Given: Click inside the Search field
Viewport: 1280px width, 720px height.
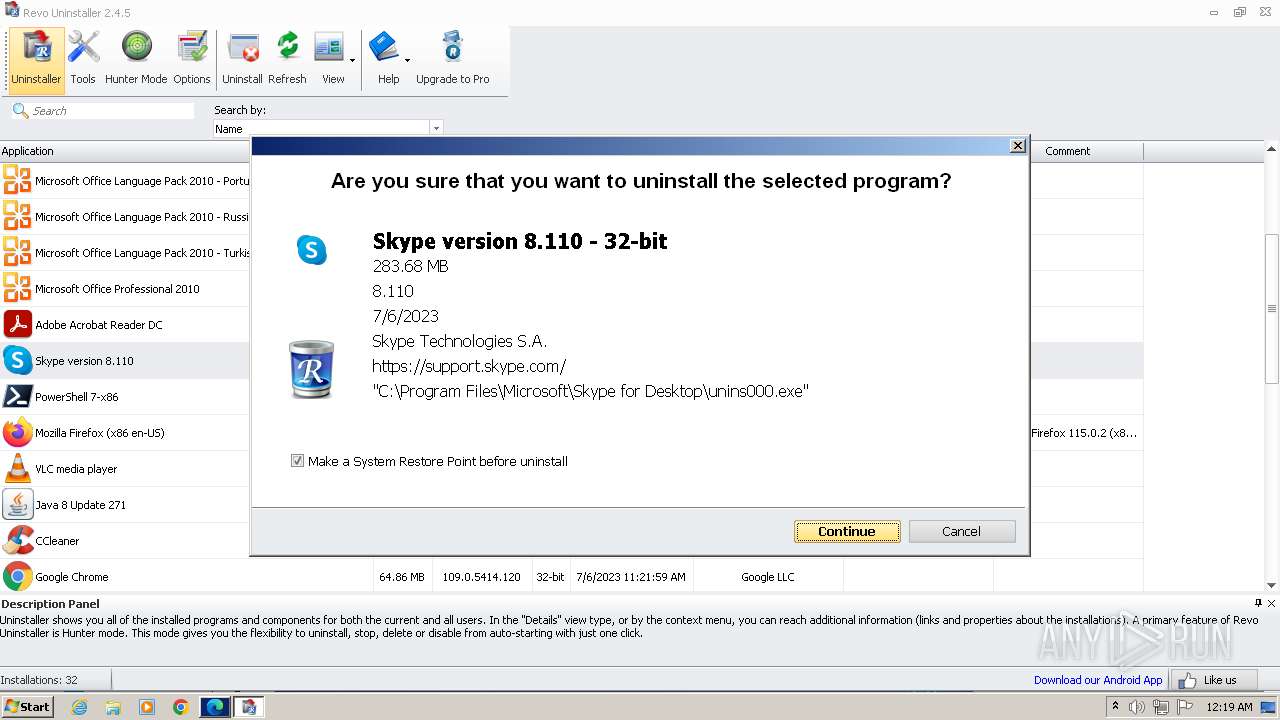Looking at the screenshot, I should pos(112,111).
